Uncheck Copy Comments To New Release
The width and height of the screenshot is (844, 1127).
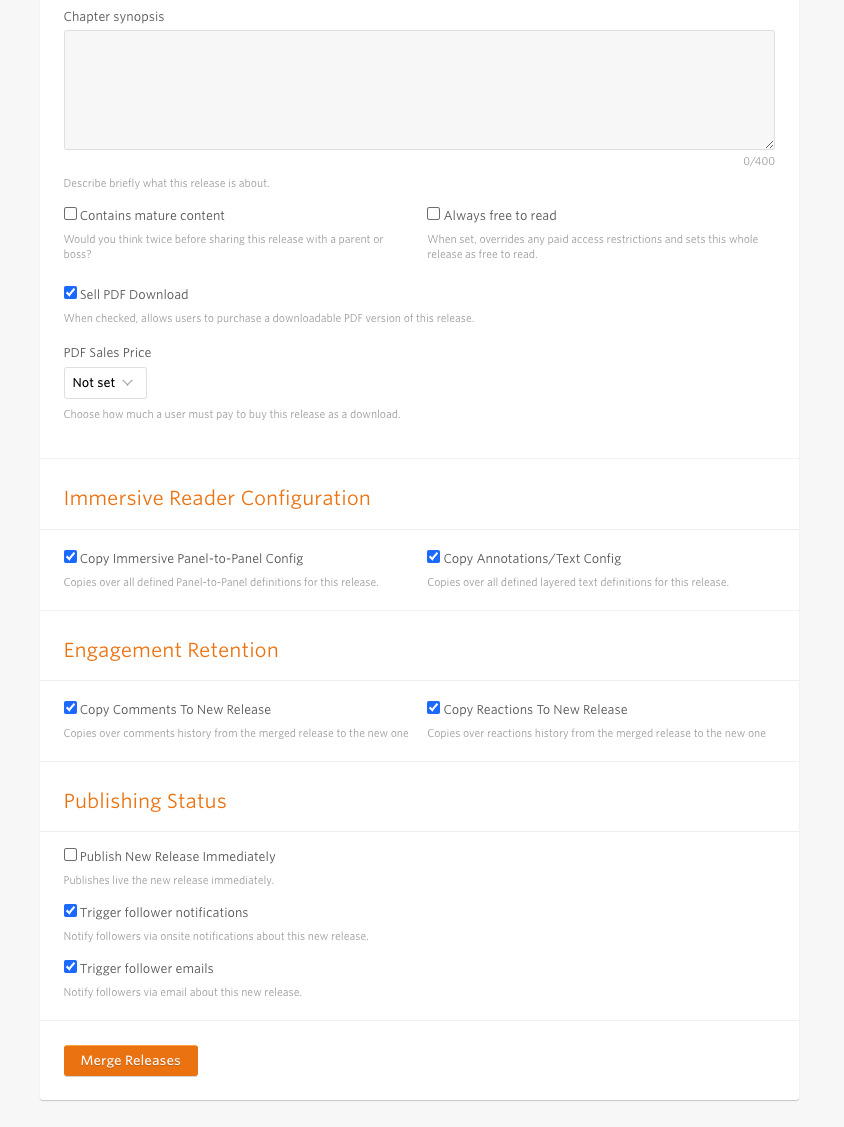(70, 707)
